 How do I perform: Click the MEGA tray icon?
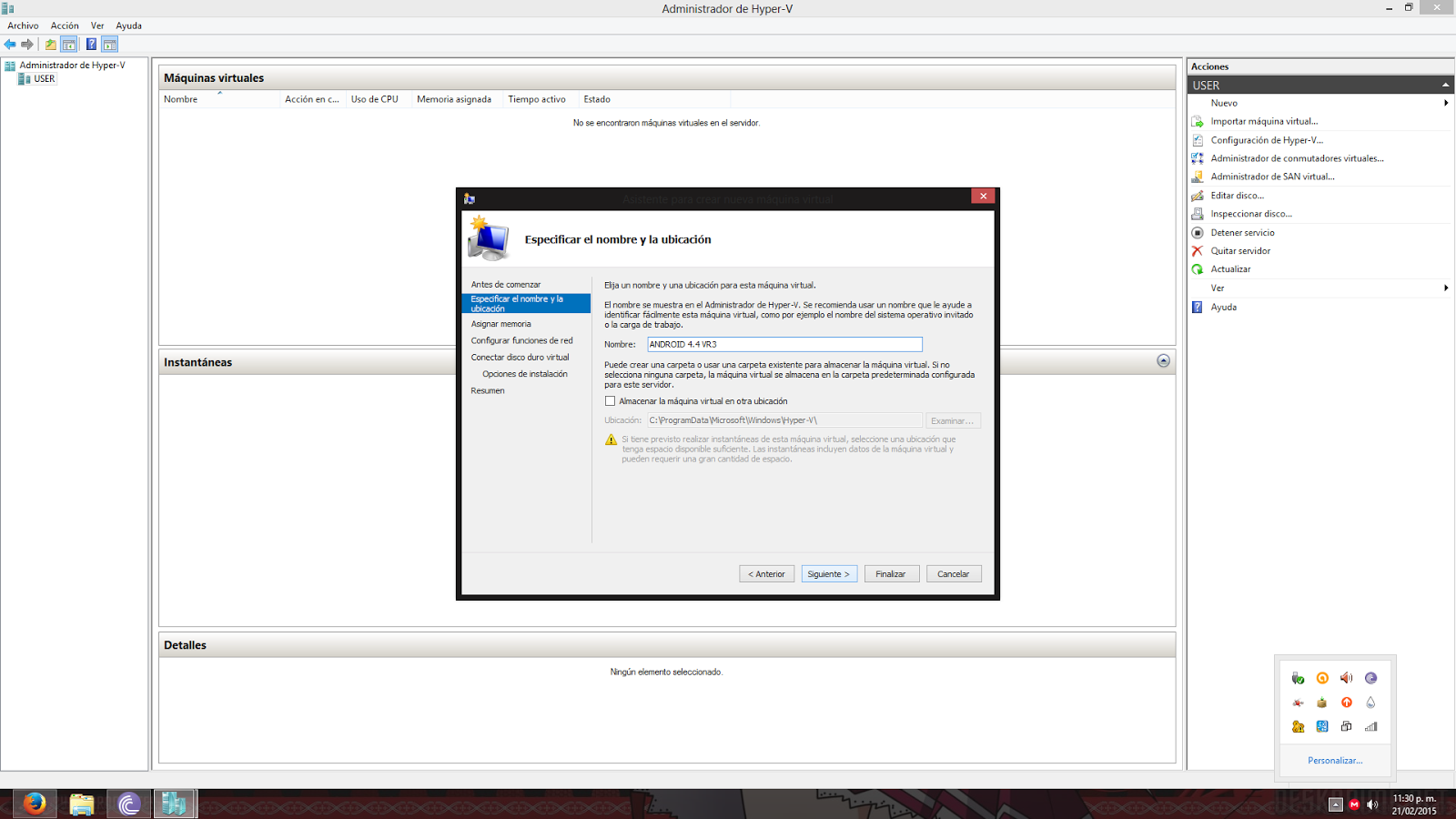click(x=1354, y=804)
